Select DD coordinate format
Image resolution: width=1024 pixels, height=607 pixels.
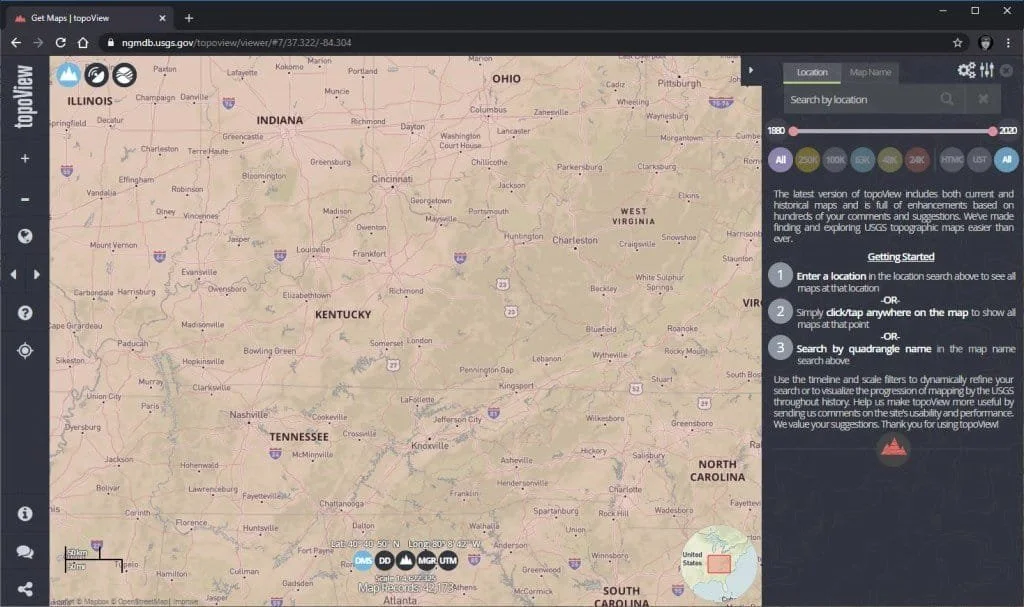coord(385,561)
